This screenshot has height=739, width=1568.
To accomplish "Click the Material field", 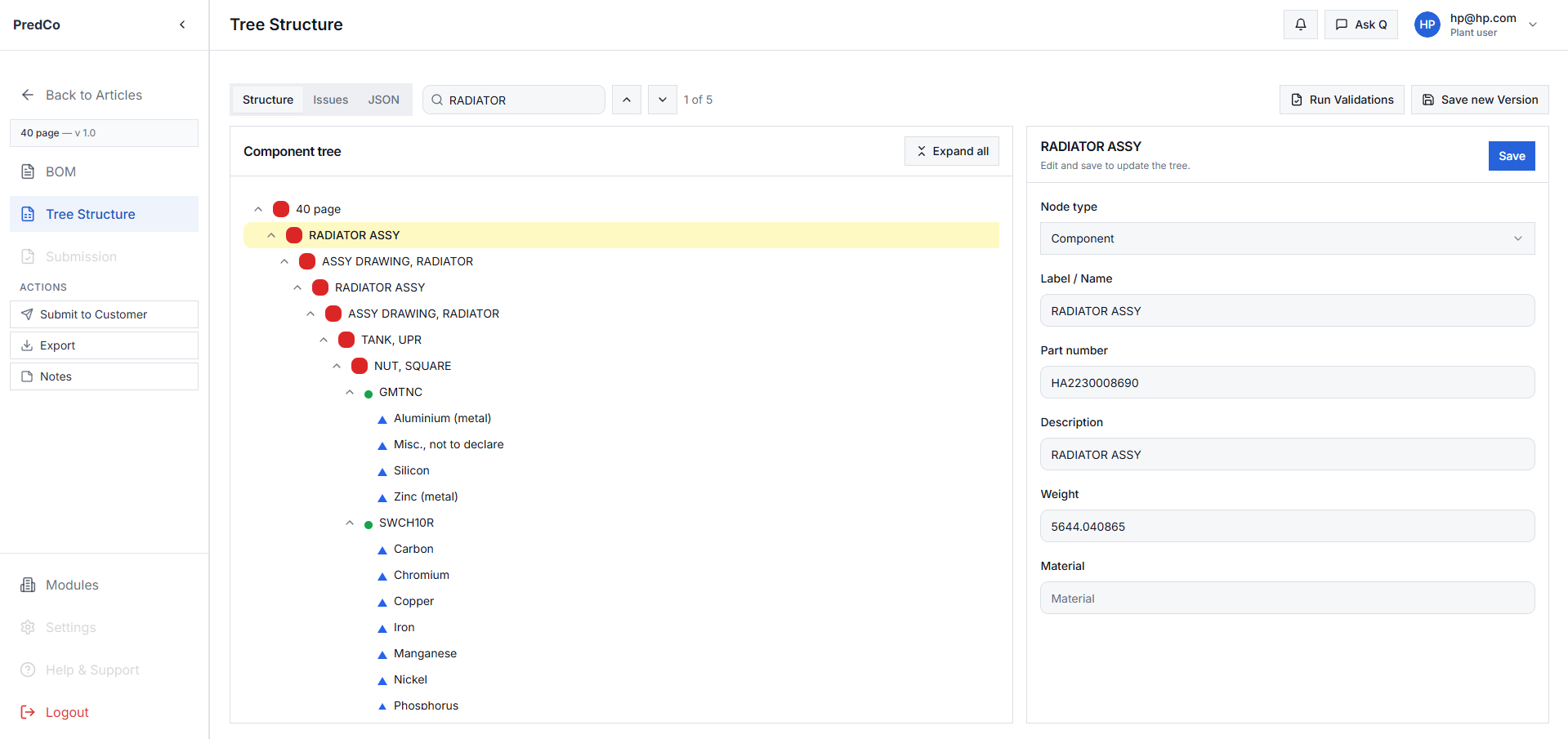I will 1287,598.
